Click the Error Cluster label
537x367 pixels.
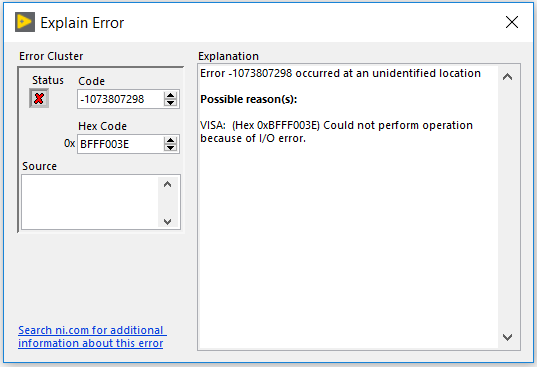pyautogui.click(x=51, y=56)
